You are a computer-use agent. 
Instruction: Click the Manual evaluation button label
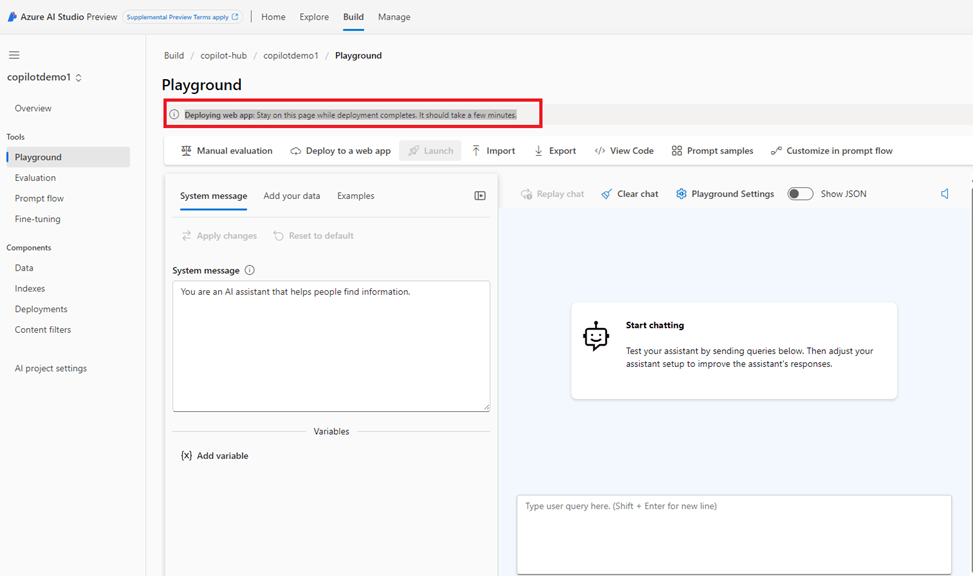click(x=235, y=151)
